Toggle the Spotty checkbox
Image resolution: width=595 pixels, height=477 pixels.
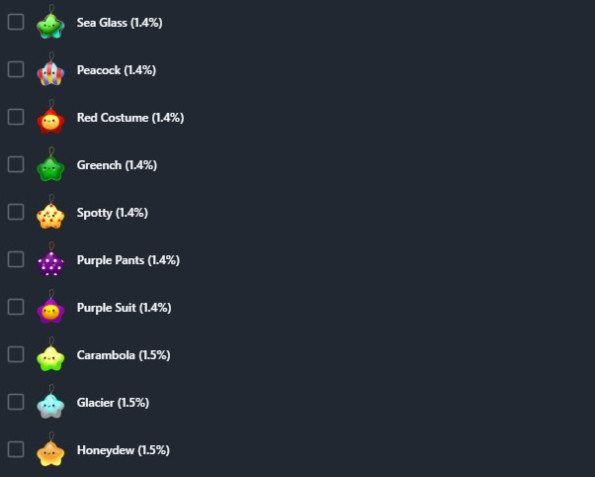coord(16,212)
